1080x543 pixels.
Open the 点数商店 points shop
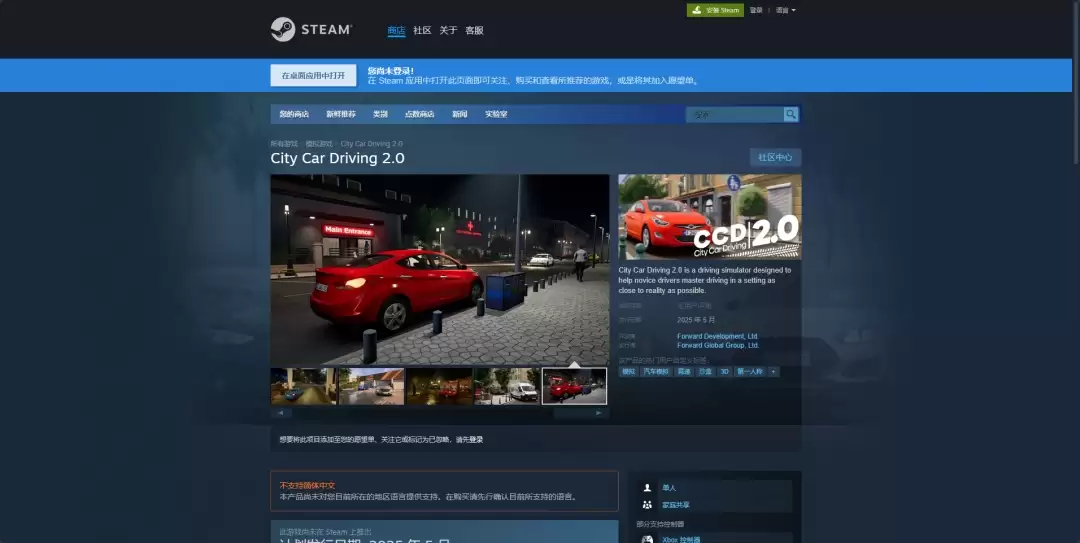(419, 114)
